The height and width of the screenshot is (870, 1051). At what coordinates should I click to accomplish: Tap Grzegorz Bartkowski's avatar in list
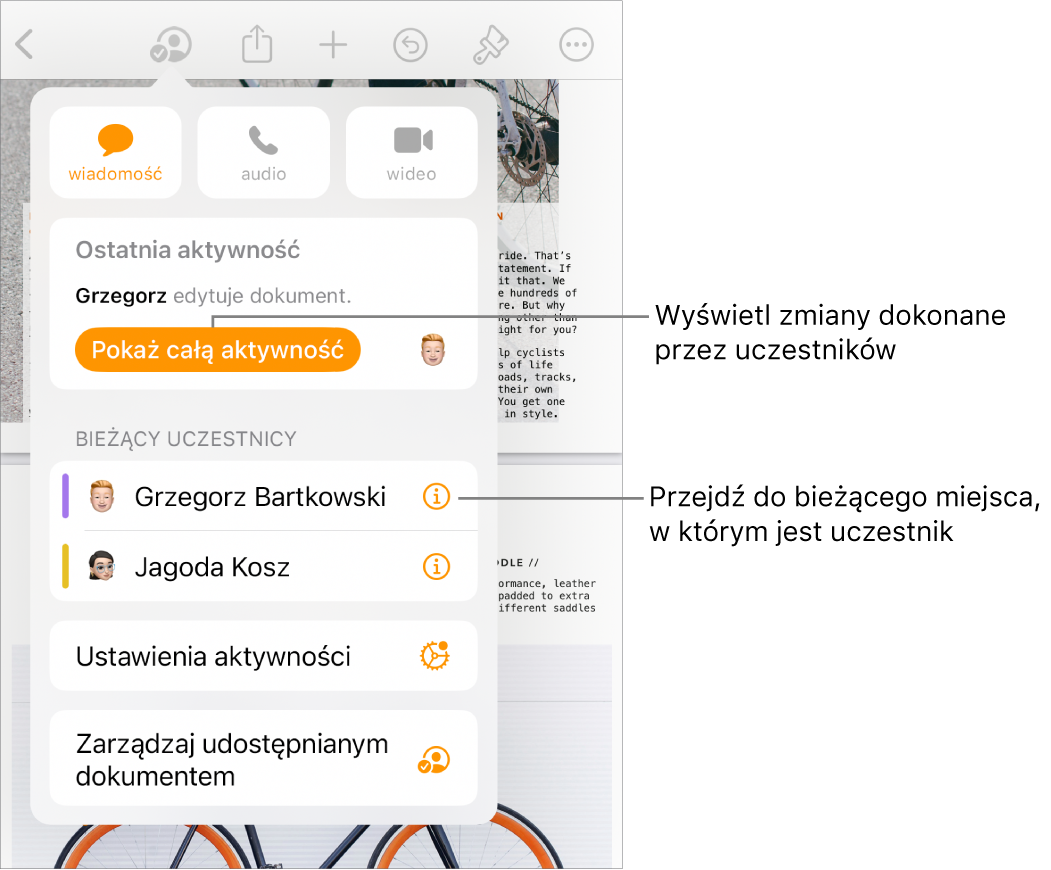coord(102,496)
